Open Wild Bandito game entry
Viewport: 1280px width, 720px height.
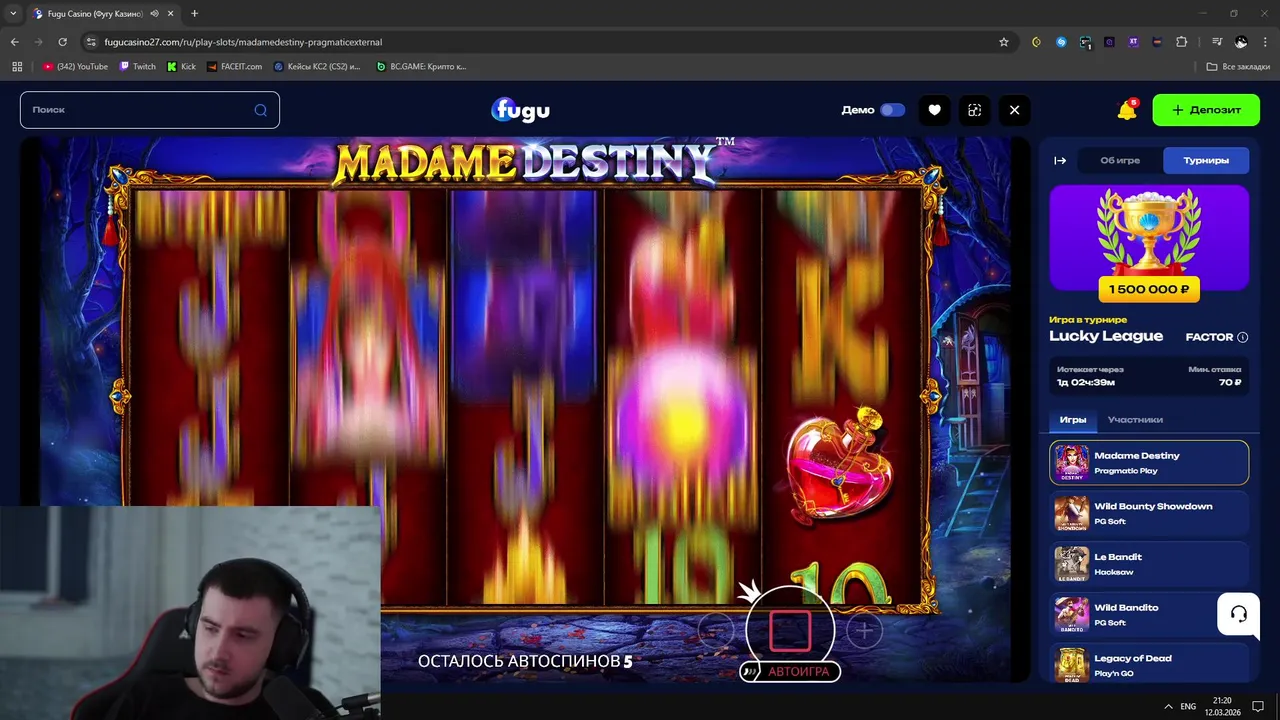[x=1149, y=614]
